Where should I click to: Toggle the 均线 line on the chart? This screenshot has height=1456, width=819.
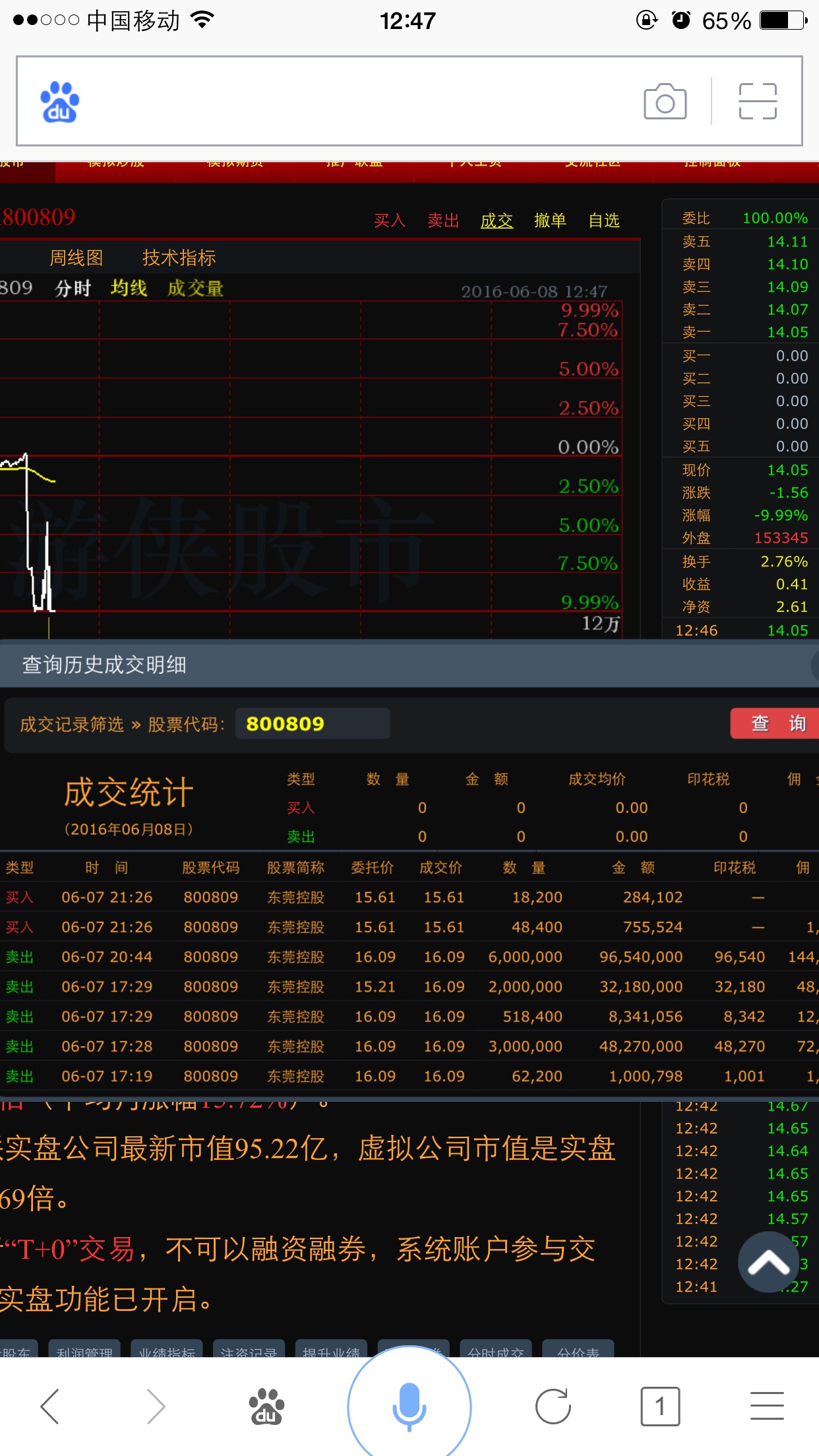(x=129, y=288)
